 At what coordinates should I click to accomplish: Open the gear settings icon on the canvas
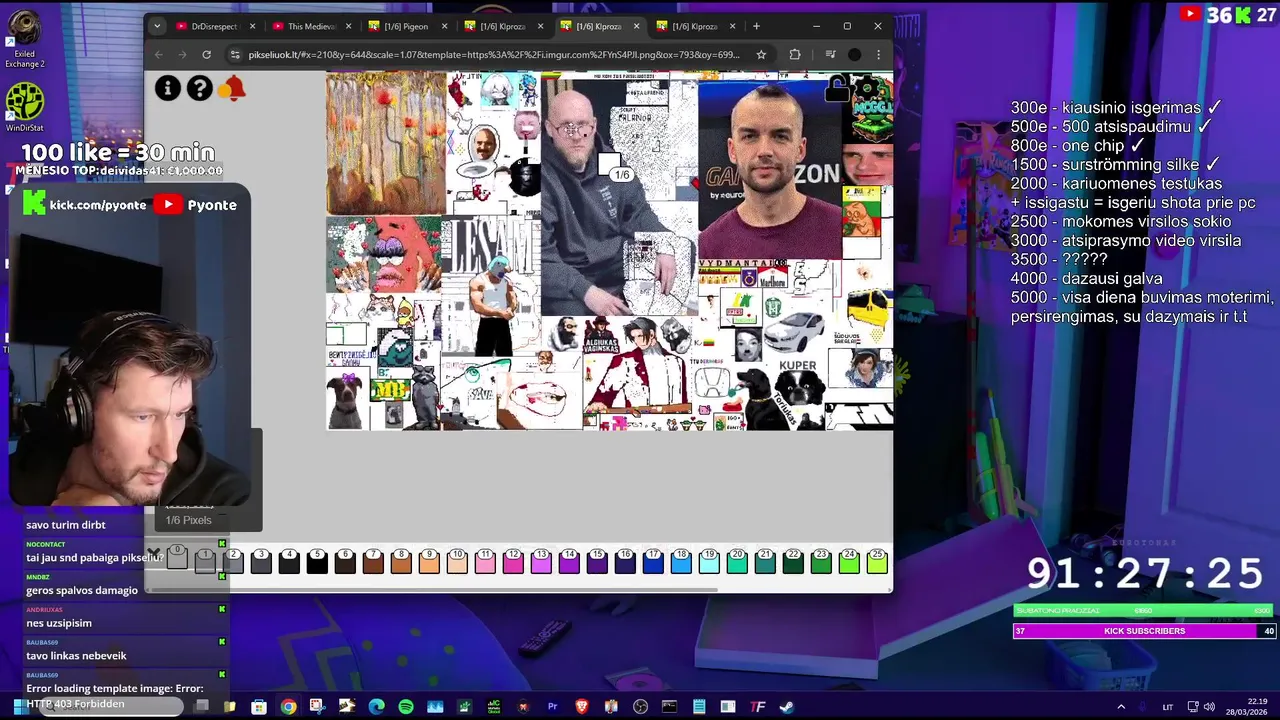[867, 89]
